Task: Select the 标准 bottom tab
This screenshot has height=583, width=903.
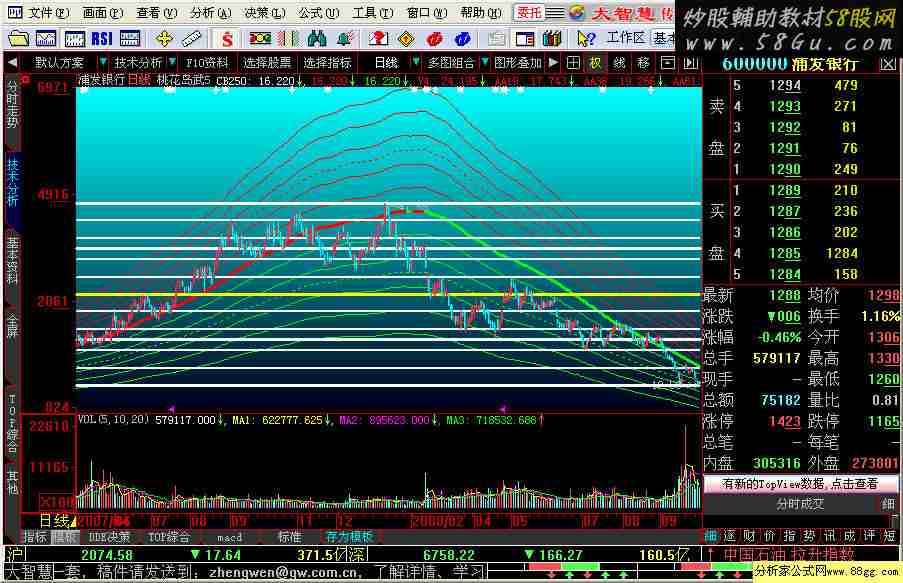Action: [289, 537]
